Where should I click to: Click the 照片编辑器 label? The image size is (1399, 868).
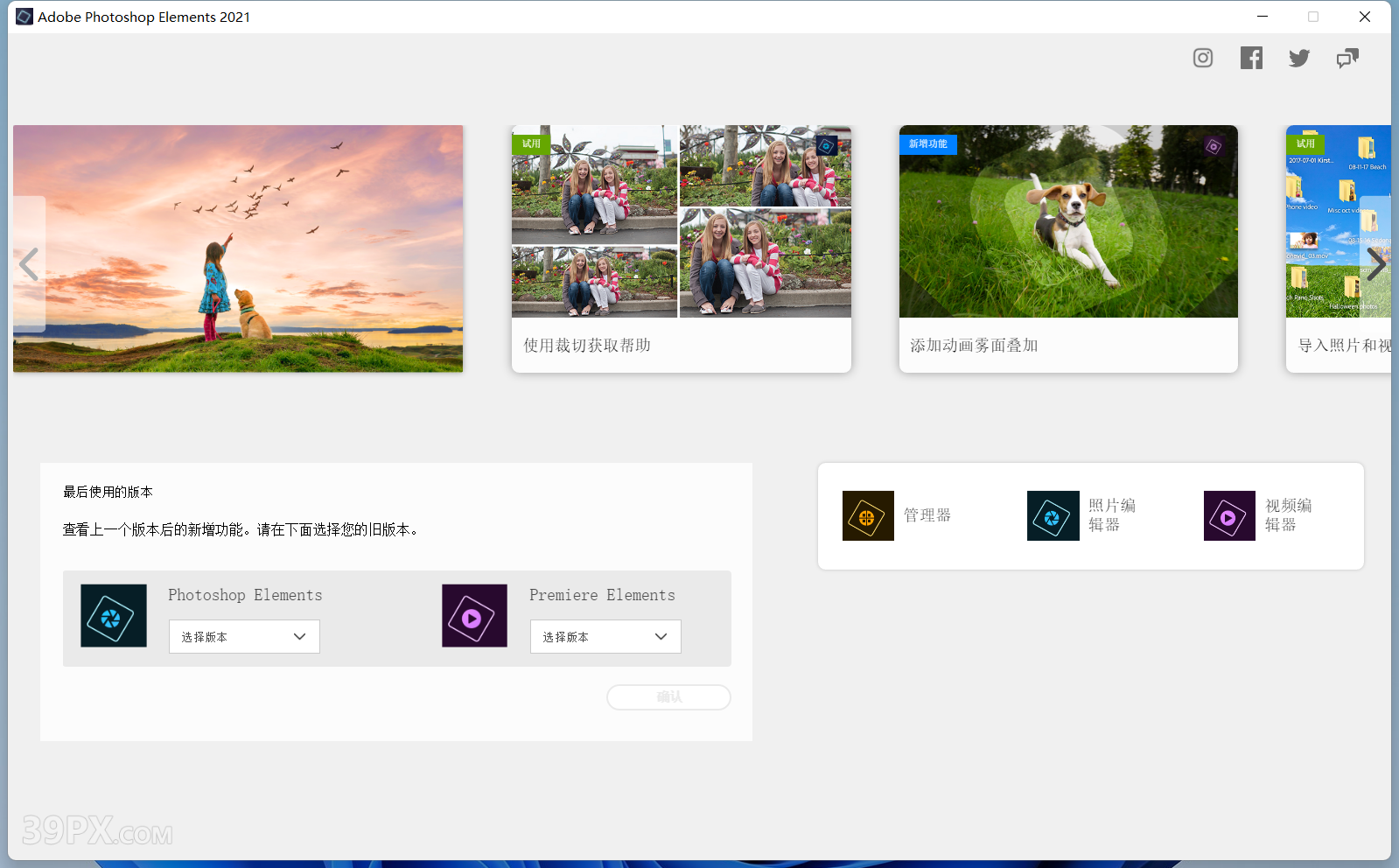1112,515
